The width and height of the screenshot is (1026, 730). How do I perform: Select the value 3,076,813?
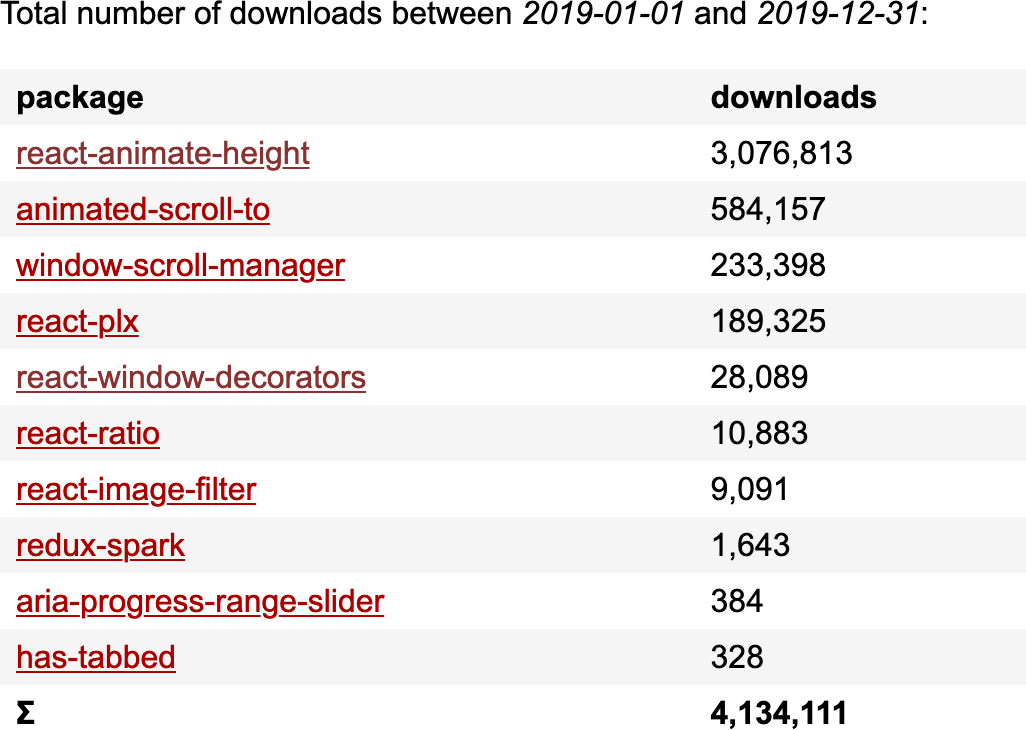click(x=782, y=154)
